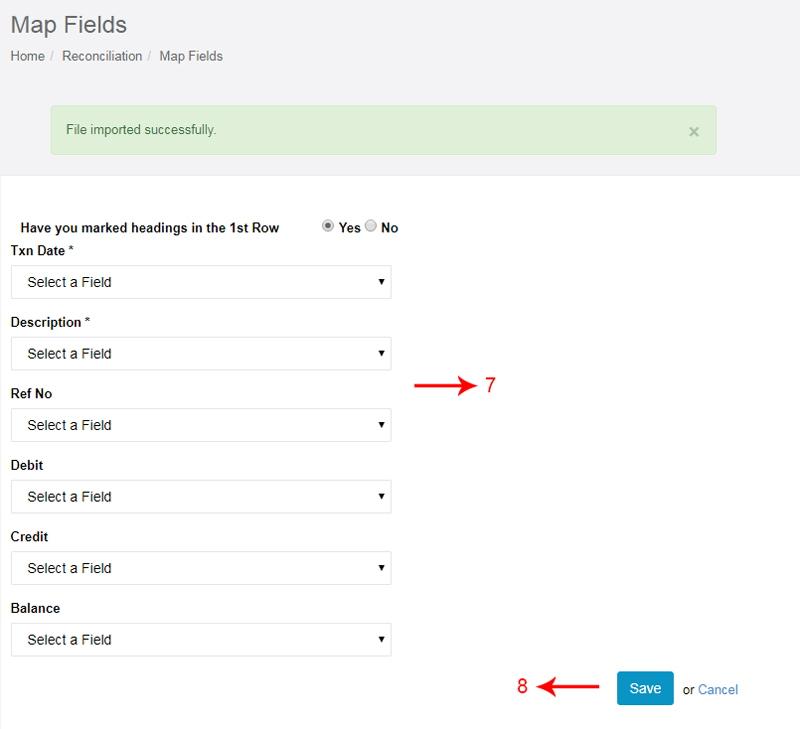The height and width of the screenshot is (729, 800).
Task: Click the arrow of Description select
Action: point(381,353)
